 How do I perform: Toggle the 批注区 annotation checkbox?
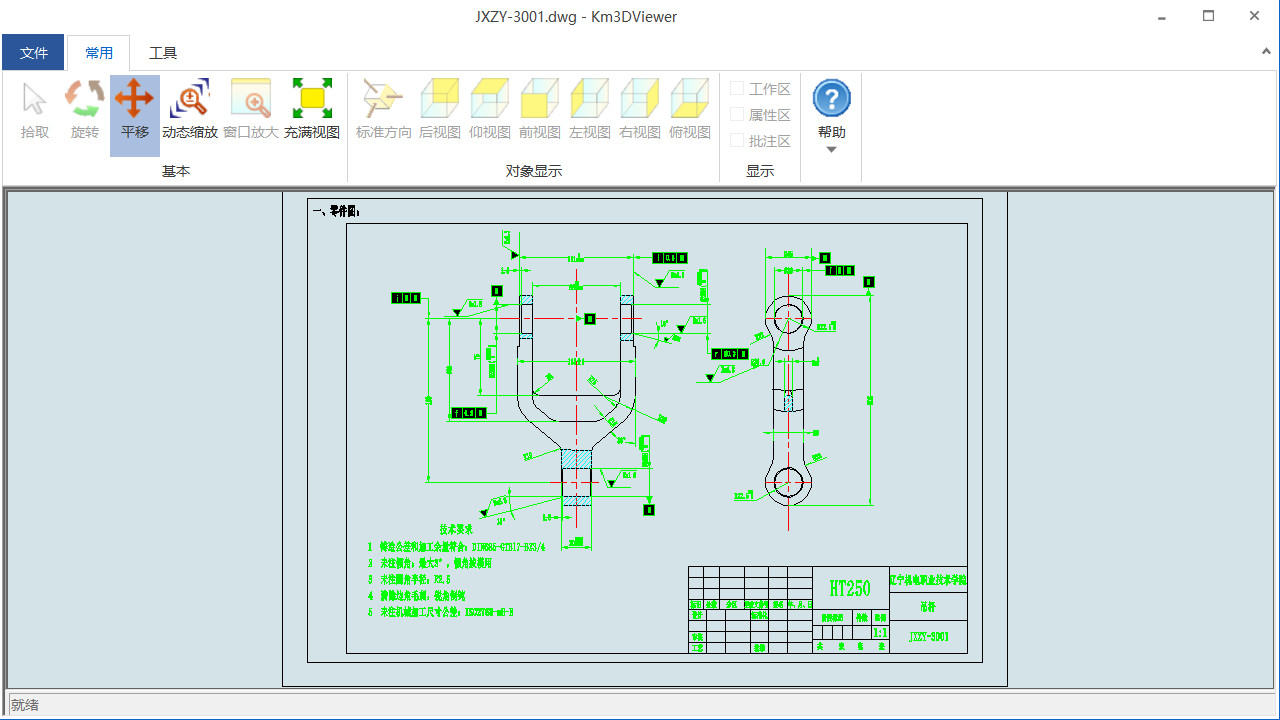pos(737,140)
